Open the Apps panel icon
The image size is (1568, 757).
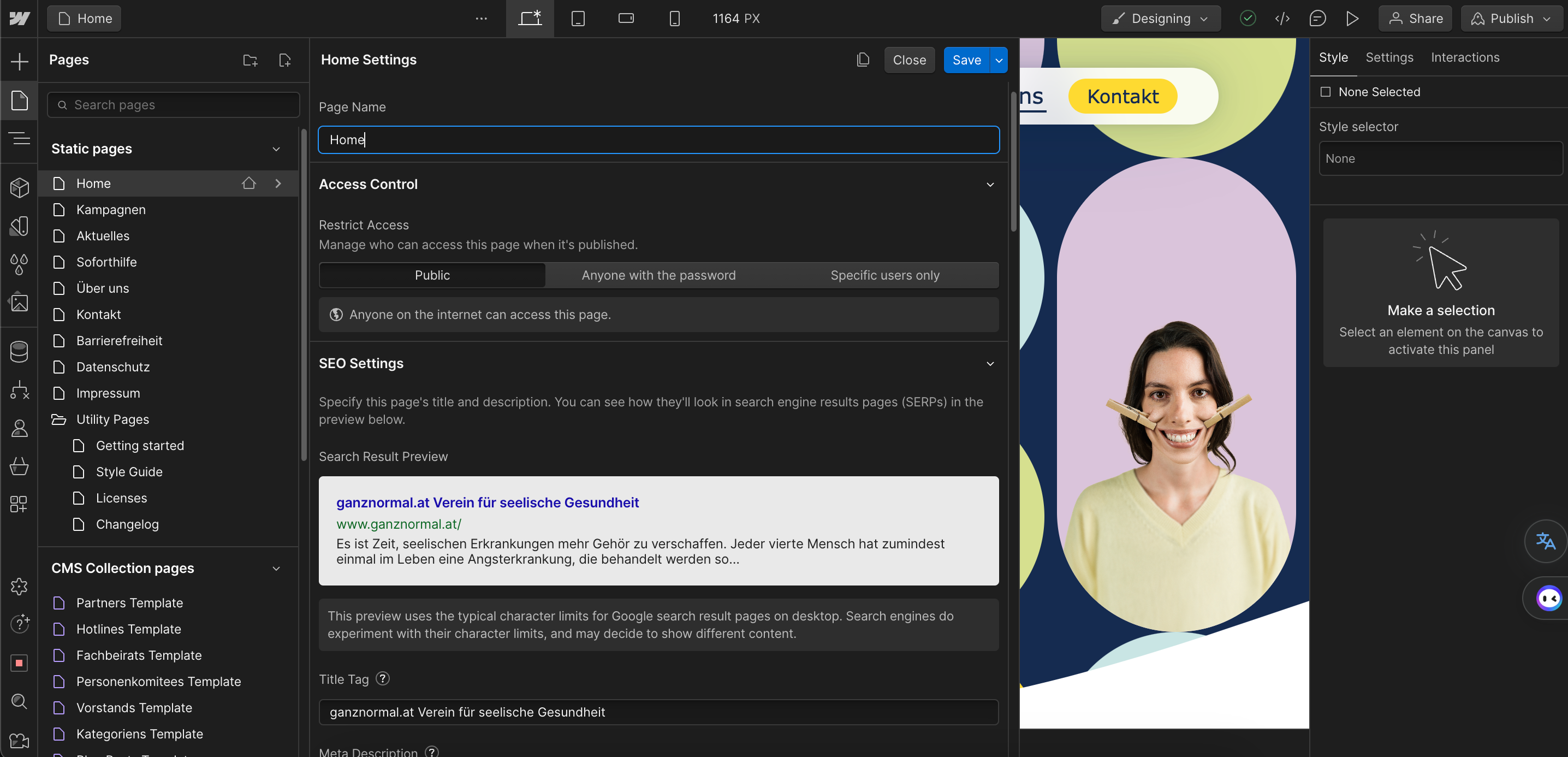click(x=19, y=504)
